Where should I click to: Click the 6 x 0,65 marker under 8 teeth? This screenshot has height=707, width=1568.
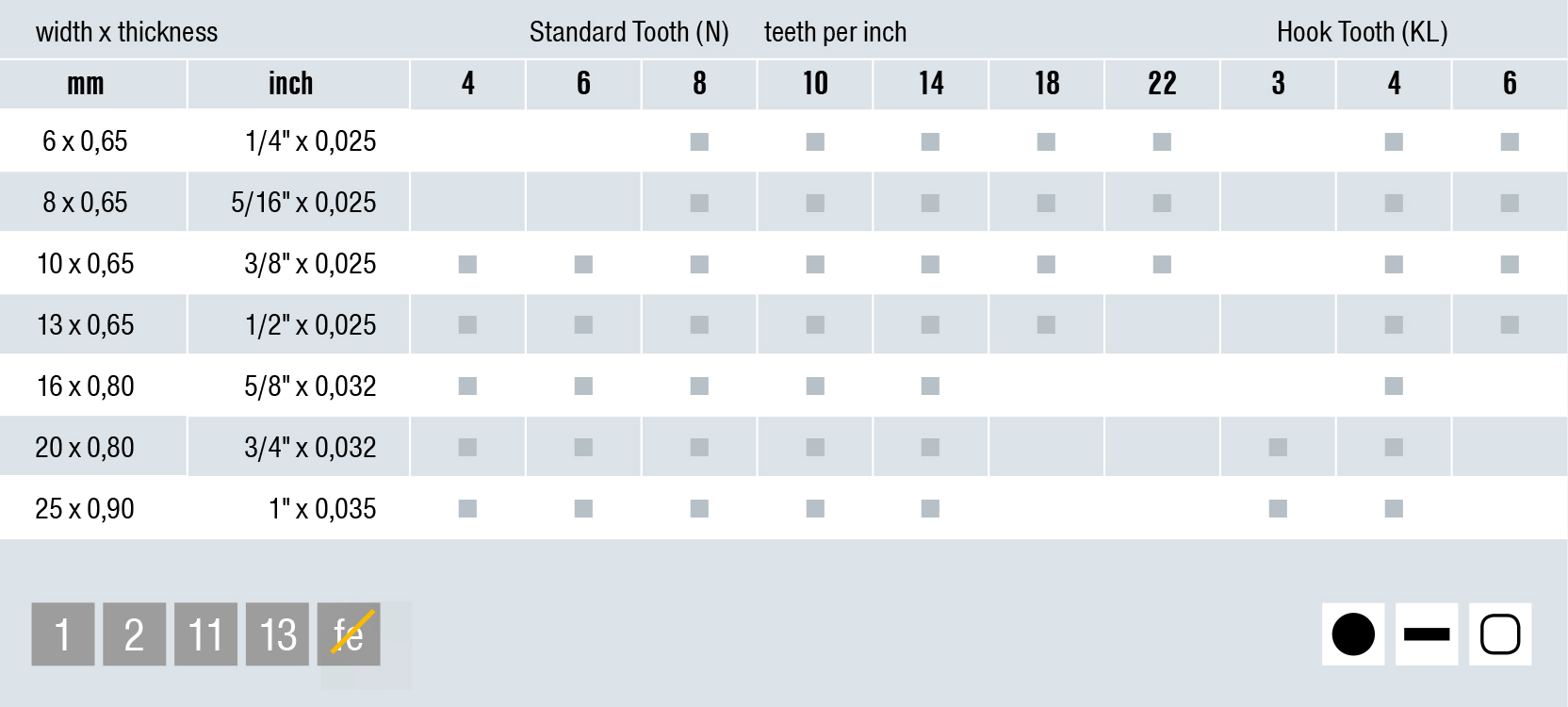tap(699, 141)
